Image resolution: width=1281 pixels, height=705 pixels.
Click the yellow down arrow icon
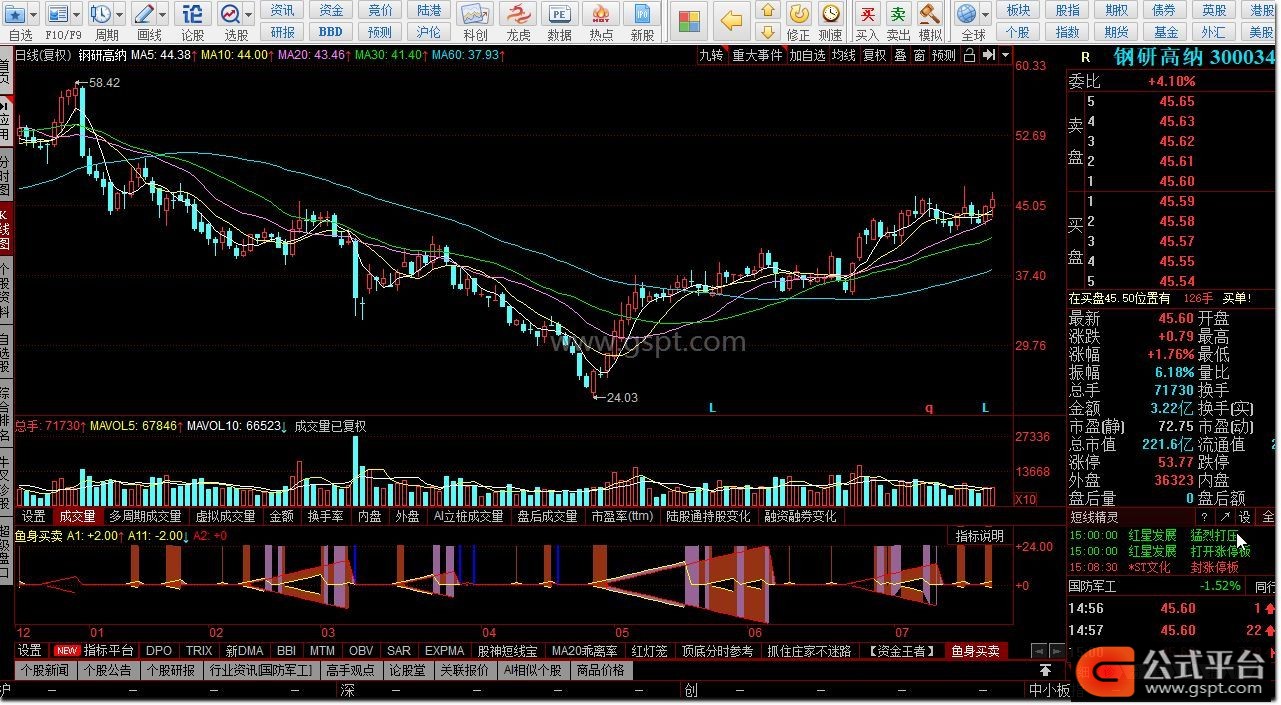(x=768, y=32)
